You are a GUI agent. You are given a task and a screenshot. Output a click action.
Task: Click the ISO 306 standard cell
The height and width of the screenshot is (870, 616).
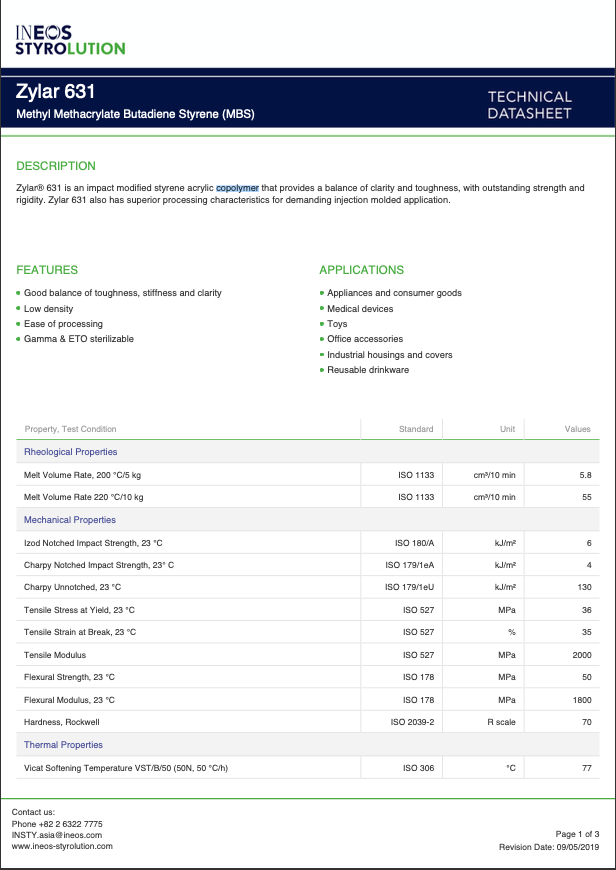tap(416, 768)
